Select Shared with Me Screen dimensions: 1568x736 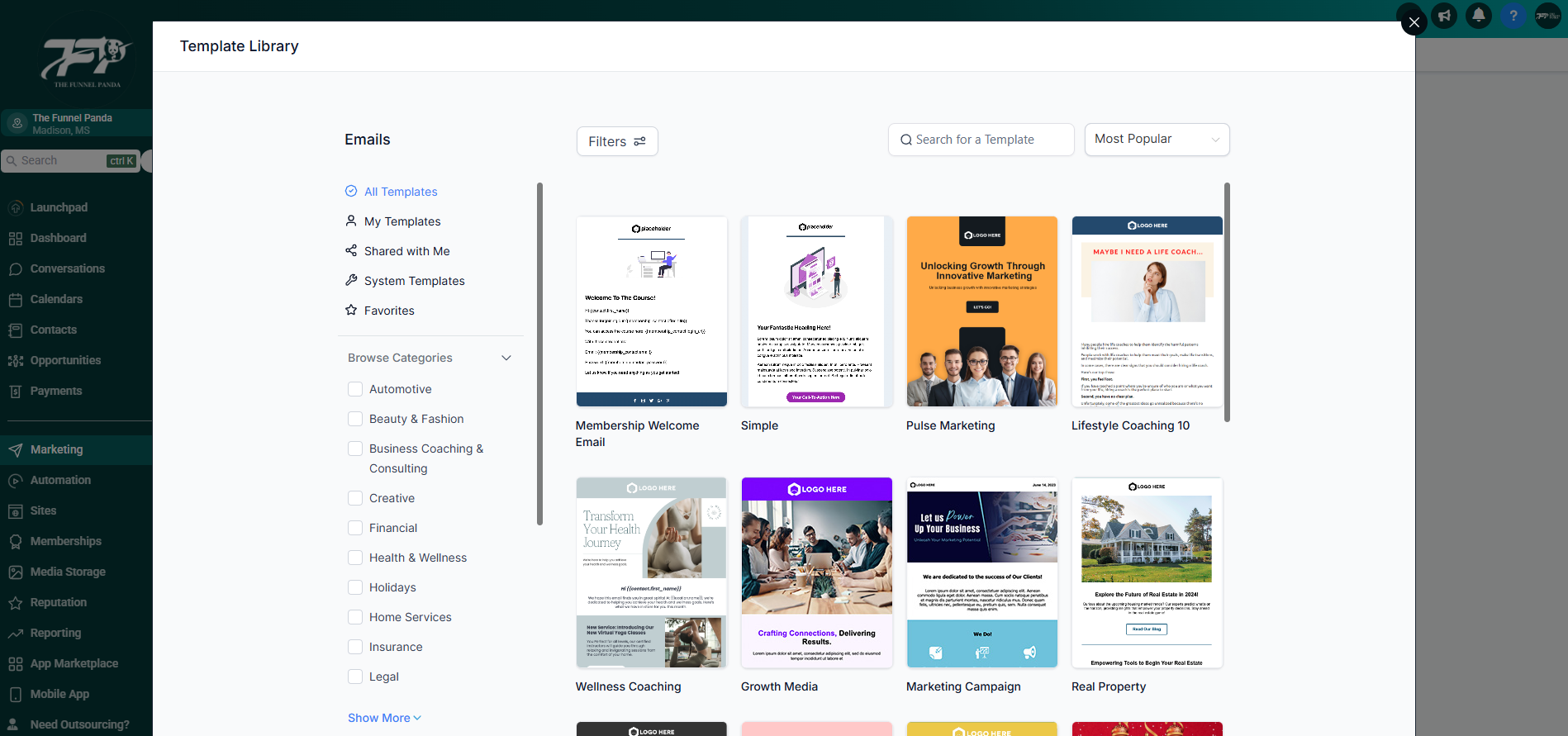coord(397,251)
